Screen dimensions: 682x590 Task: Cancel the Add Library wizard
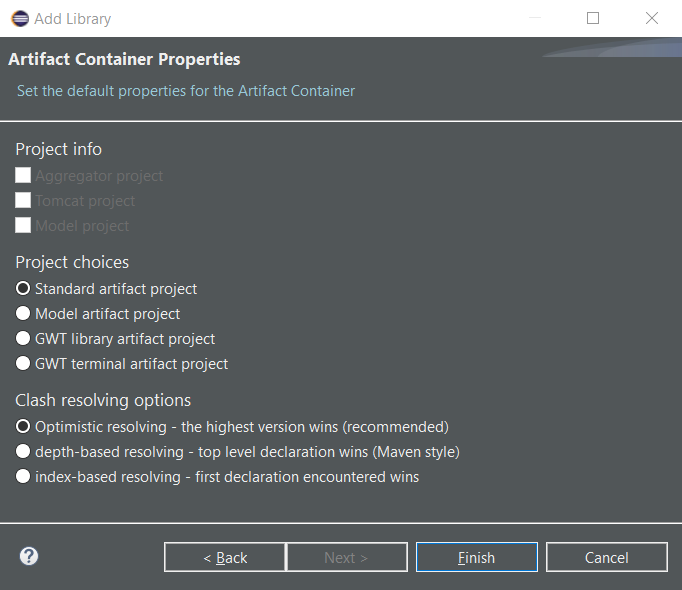tap(606, 557)
